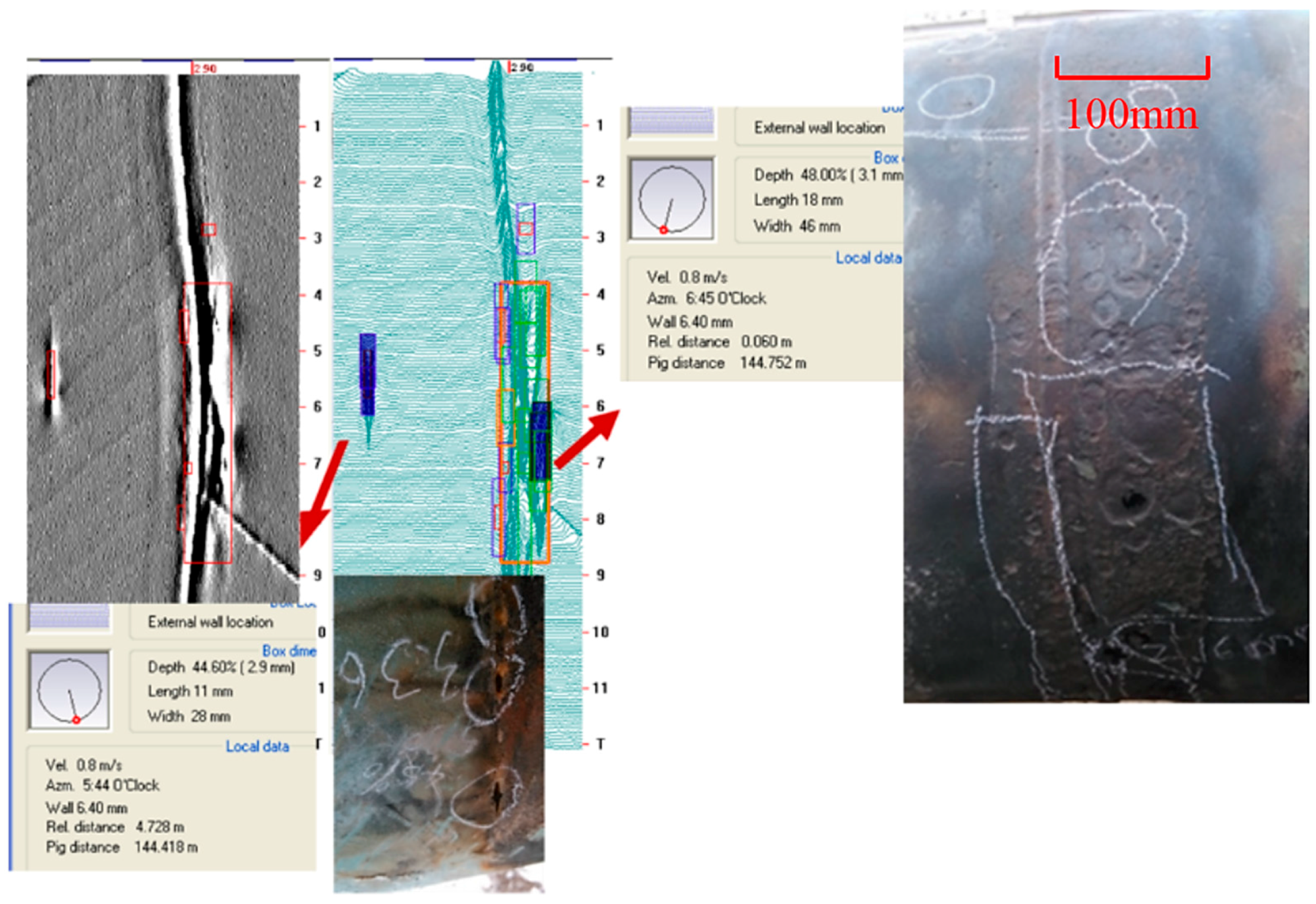Select red box on isolated left grayscale anomaly
Image resolution: width=1316 pixels, height=904 pixels.
pos(51,374)
